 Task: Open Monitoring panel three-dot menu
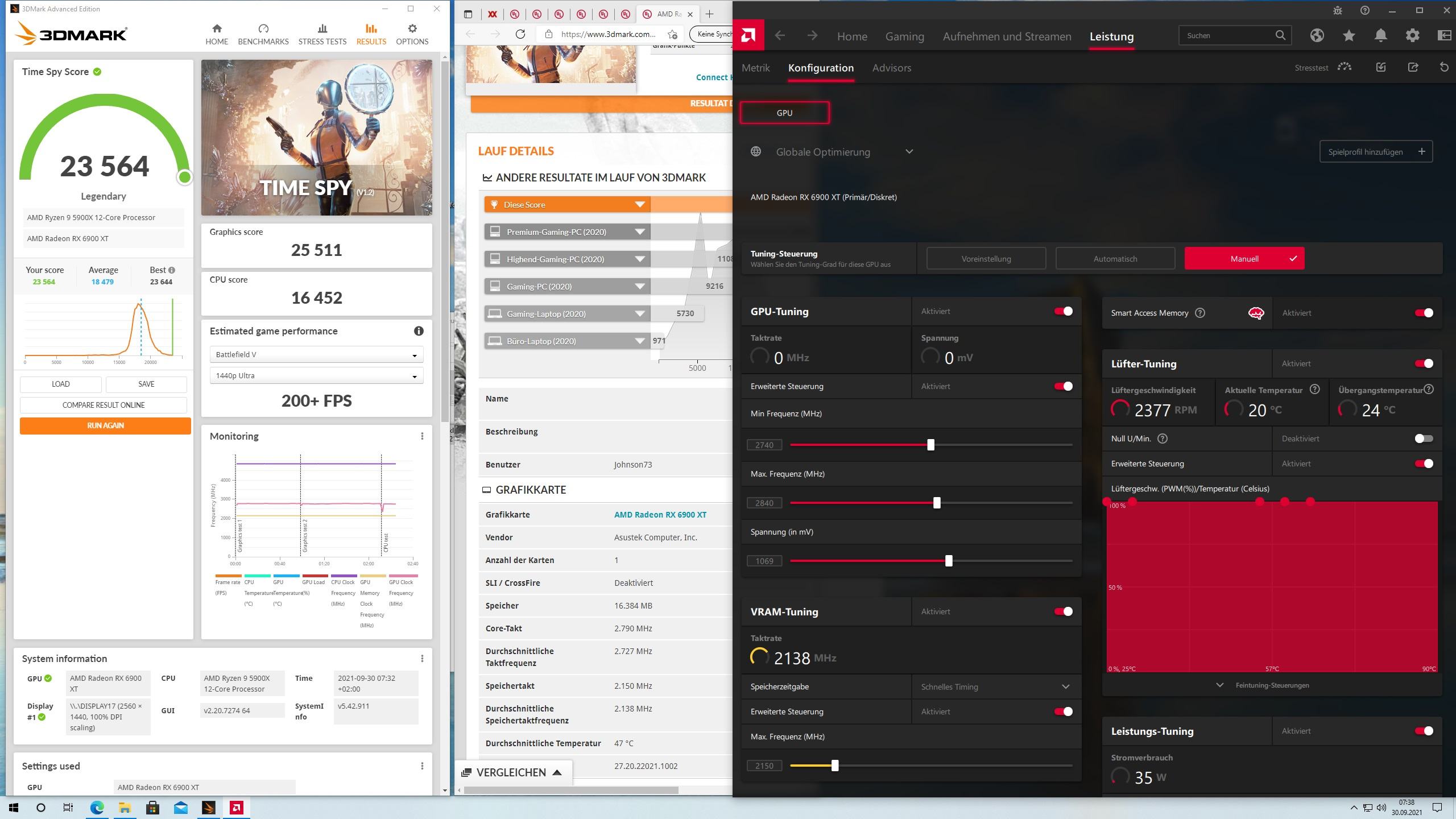point(422,436)
